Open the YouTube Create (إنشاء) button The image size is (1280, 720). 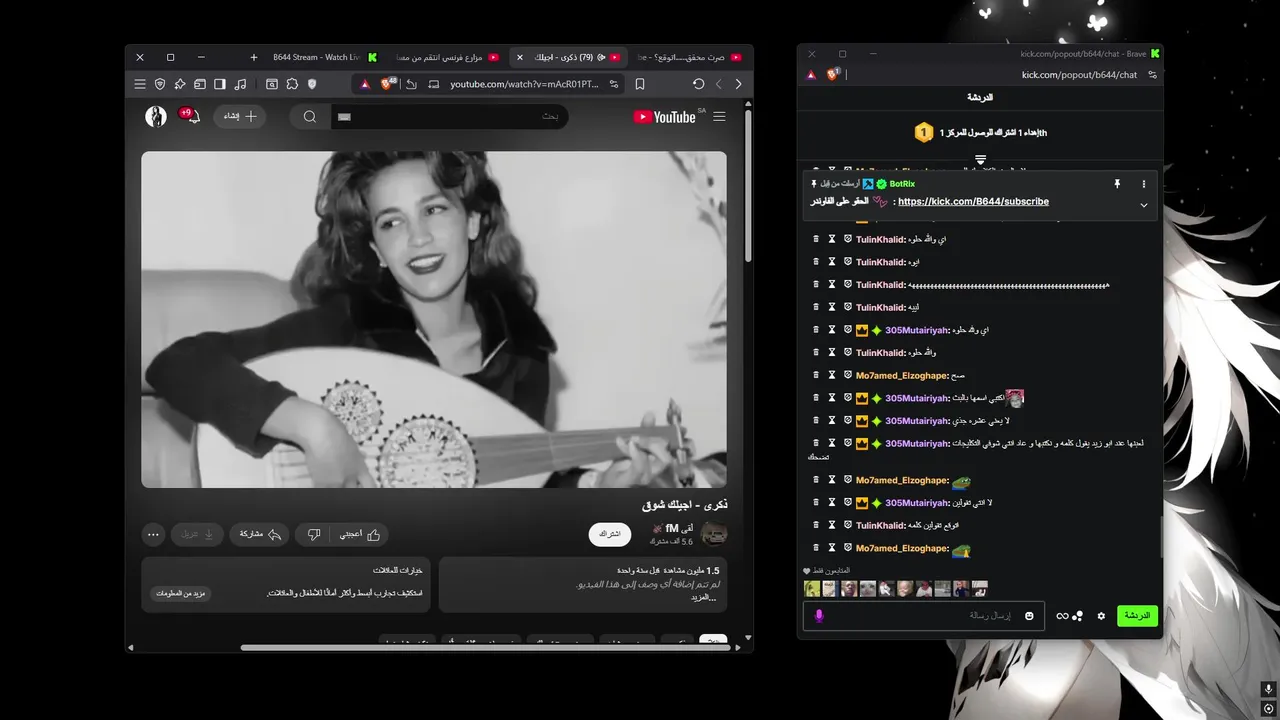[x=239, y=117]
